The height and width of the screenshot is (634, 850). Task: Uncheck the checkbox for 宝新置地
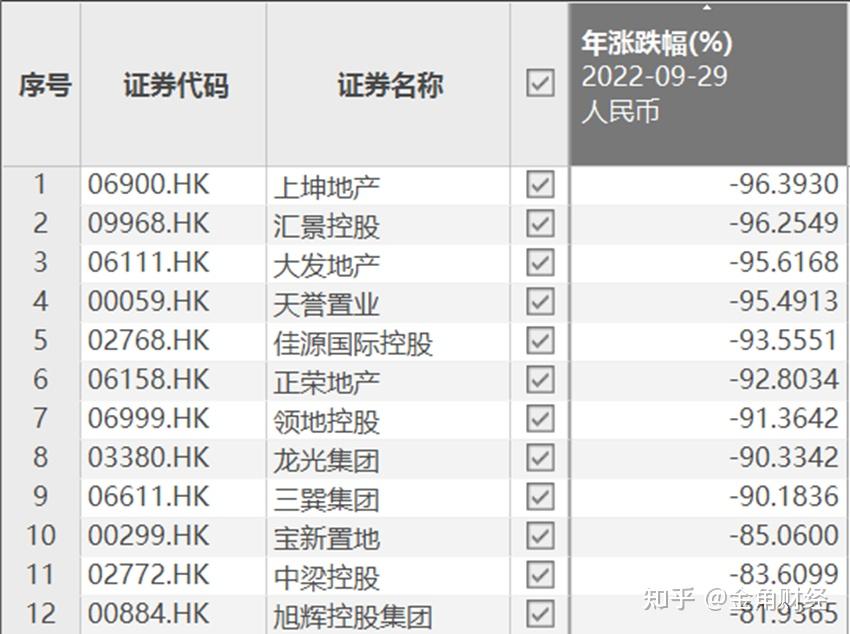click(540, 535)
